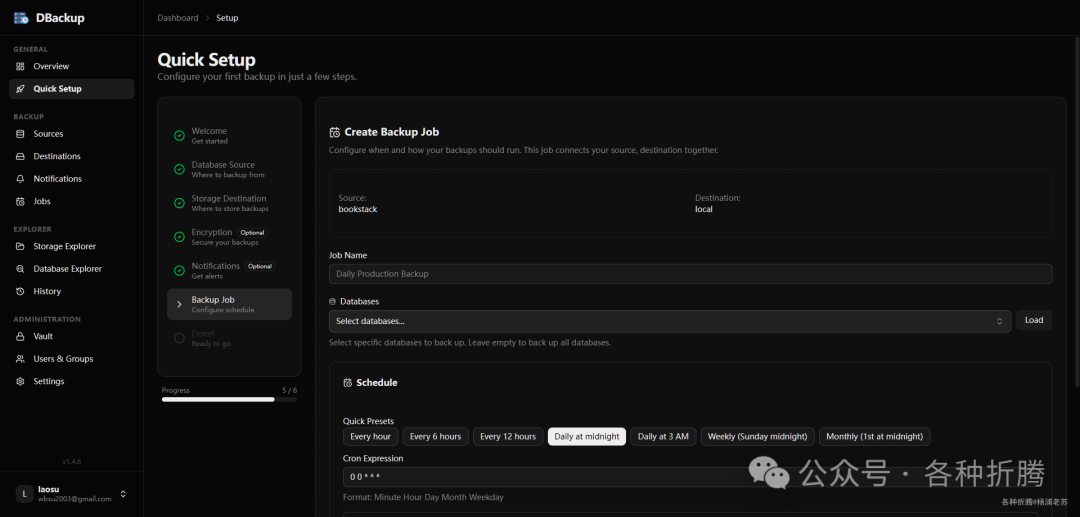Open Jobs in the sidebar
The image size is (1080, 517).
click(42, 201)
